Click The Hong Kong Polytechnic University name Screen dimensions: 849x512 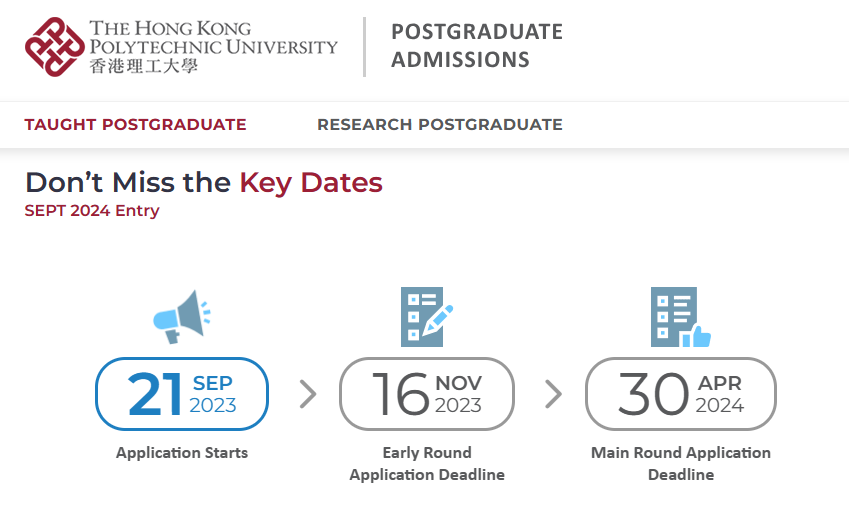pos(213,37)
